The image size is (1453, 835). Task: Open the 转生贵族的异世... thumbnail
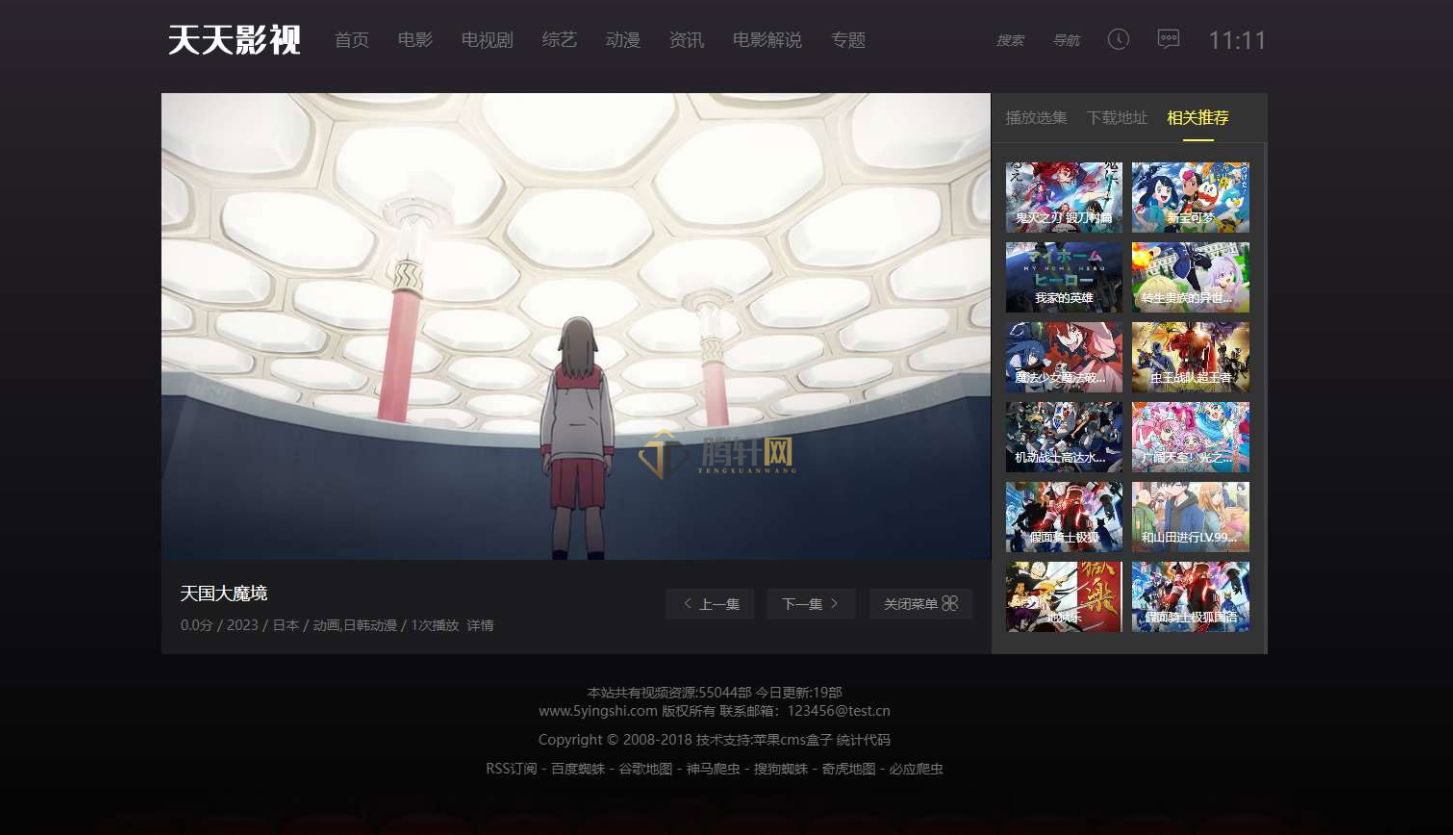(1190, 277)
